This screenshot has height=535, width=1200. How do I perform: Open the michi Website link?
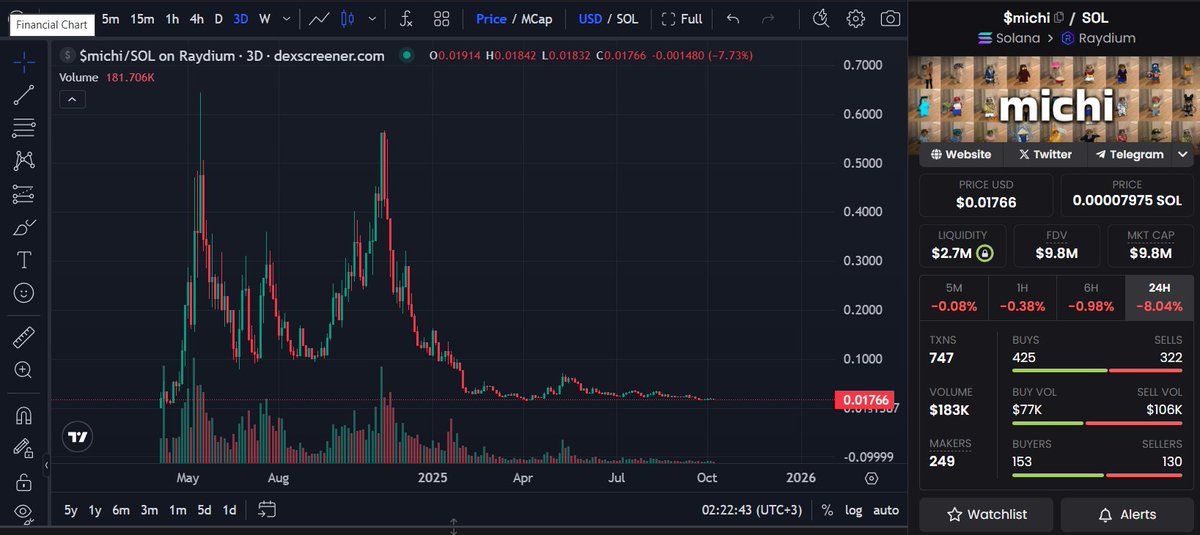[961, 154]
